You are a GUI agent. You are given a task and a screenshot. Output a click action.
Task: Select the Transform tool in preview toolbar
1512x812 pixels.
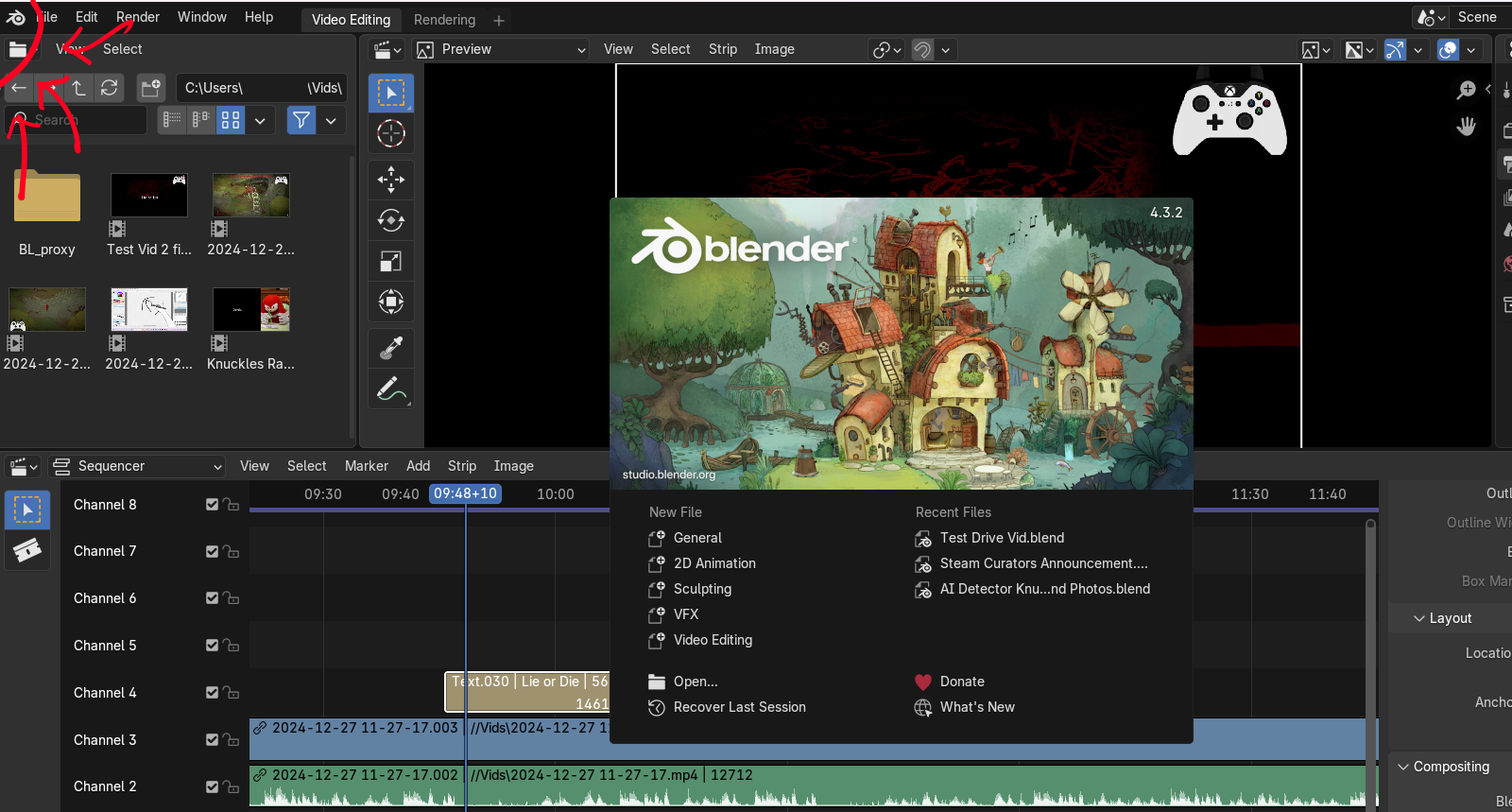[x=391, y=302]
